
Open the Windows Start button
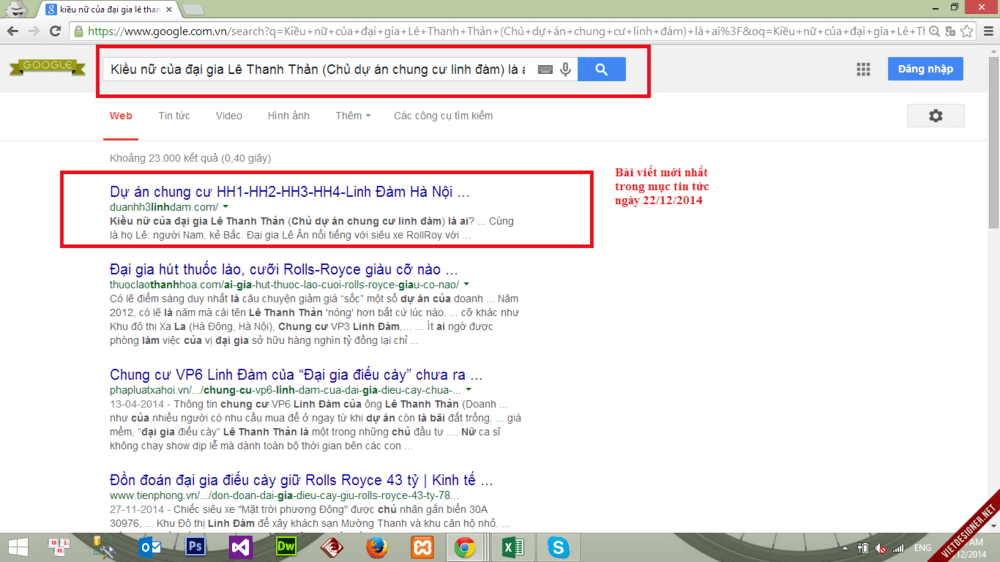(x=18, y=547)
